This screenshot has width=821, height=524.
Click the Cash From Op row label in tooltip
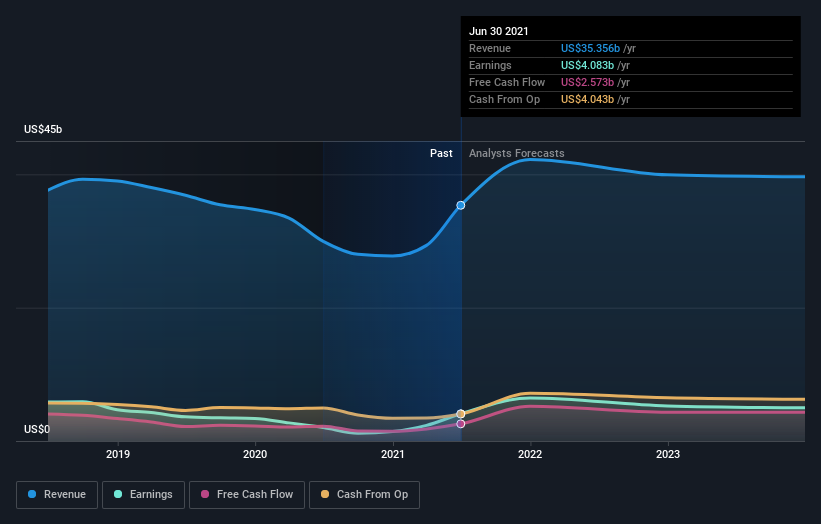[x=504, y=99]
